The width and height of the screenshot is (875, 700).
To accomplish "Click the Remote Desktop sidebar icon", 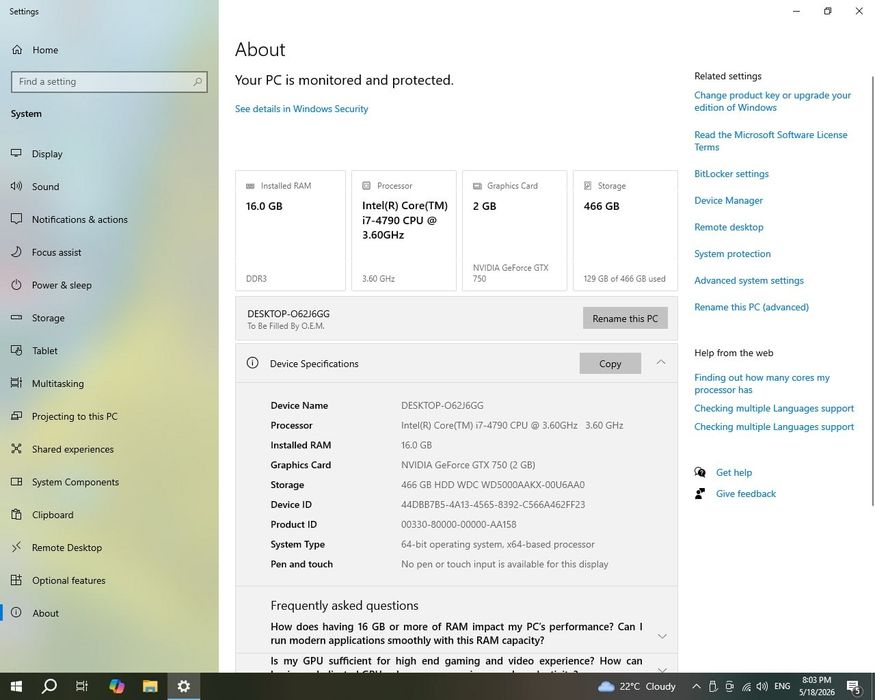I will pyautogui.click(x=16, y=548).
